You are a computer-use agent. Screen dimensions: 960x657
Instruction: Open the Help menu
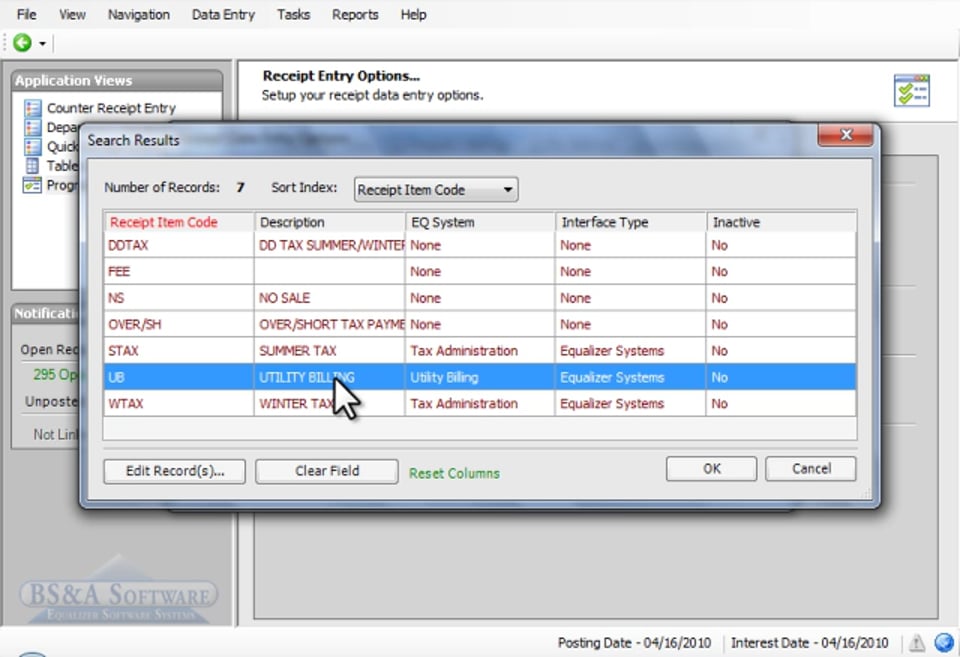point(413,15)
